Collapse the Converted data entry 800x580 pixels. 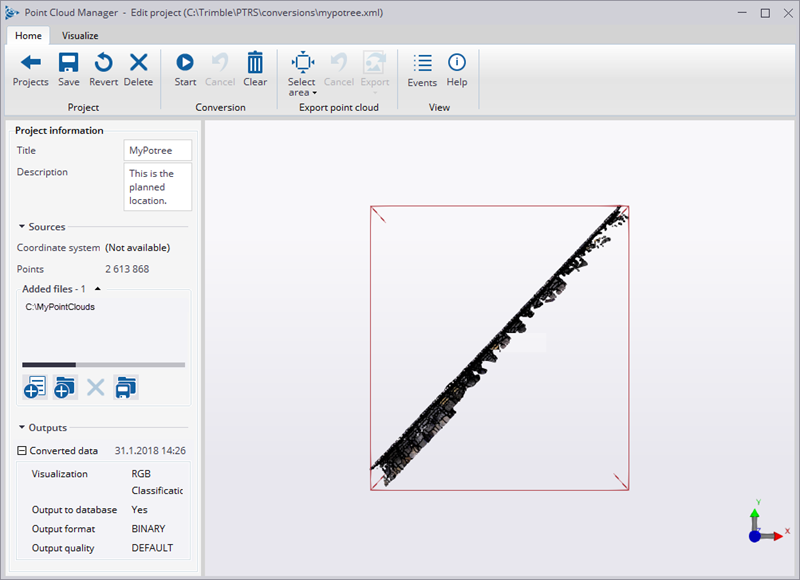pyautogui.click(x=22, y=451)
